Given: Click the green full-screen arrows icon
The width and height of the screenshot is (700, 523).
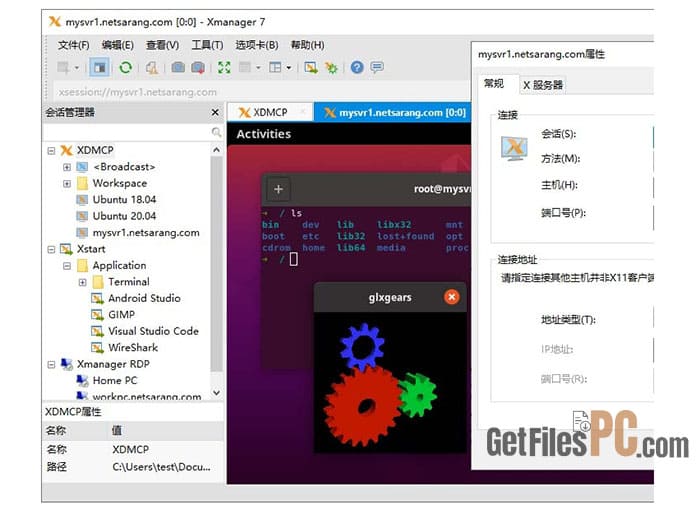Looking at the screenshot, I should 224,68.
